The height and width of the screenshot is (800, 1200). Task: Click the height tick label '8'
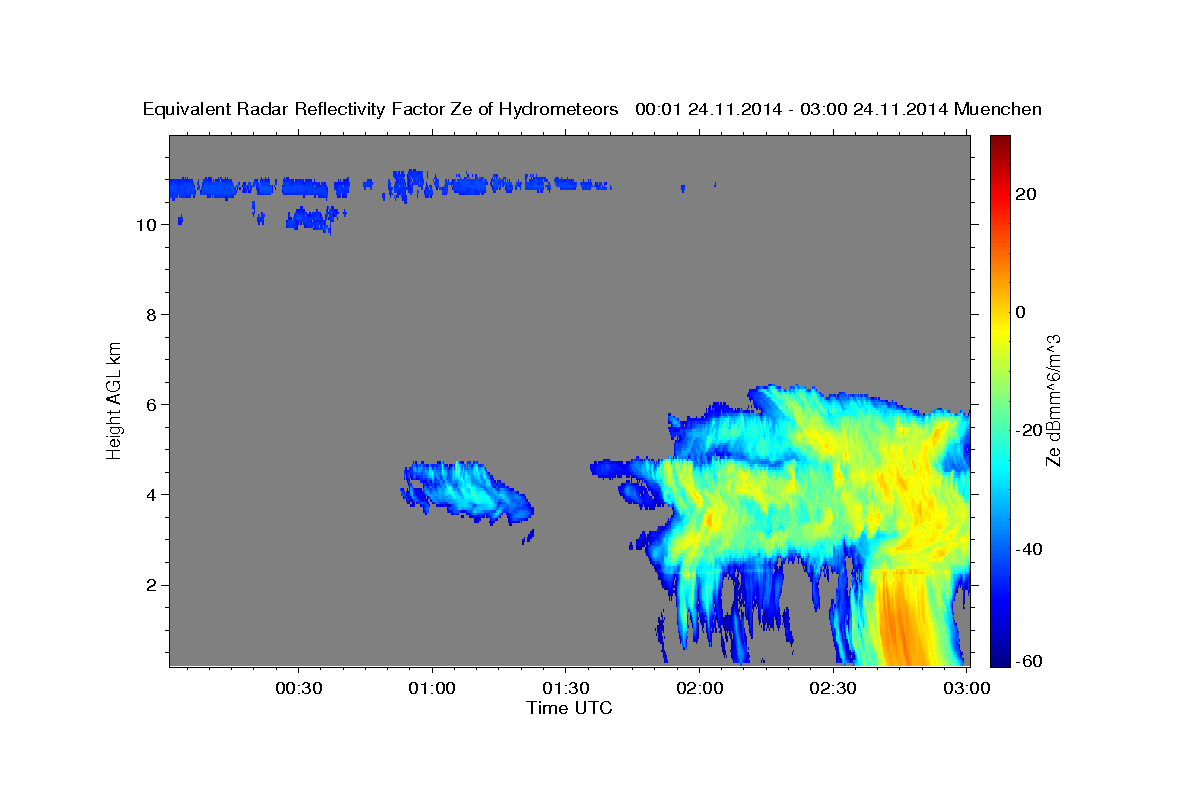click(150, 315)
